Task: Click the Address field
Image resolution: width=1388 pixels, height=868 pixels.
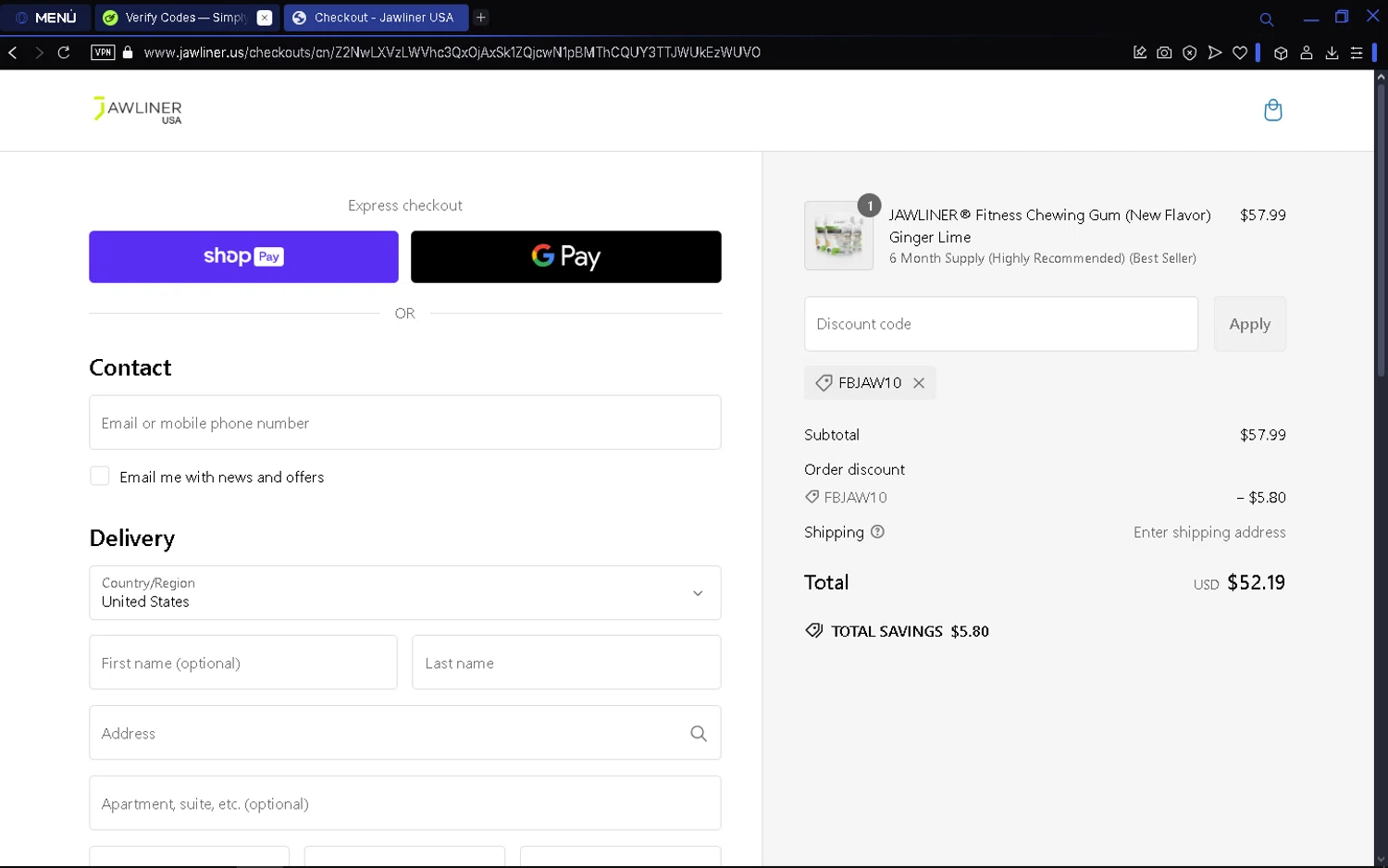Action: coord(404,733)
